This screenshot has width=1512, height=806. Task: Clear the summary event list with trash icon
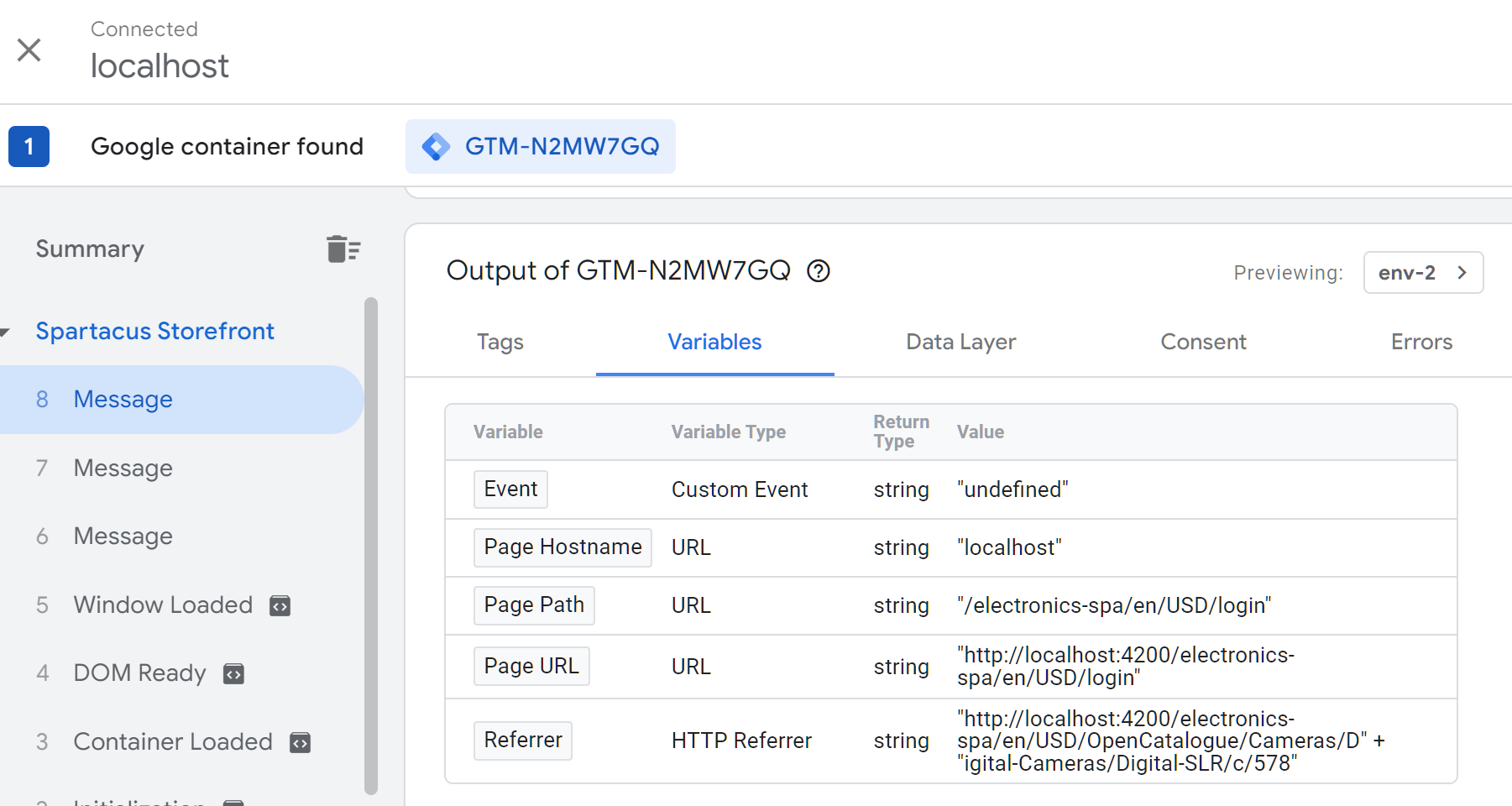343,249
